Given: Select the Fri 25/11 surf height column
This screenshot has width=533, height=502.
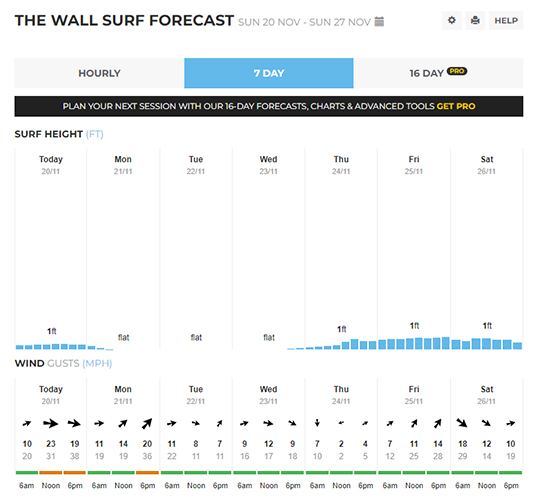Looking at the screenshot, I should pos(414,248).
